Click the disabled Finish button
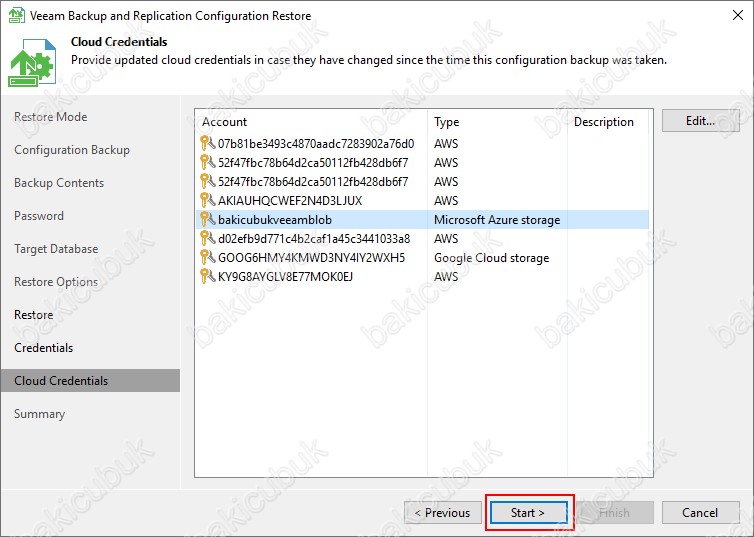 pos(615,512)
